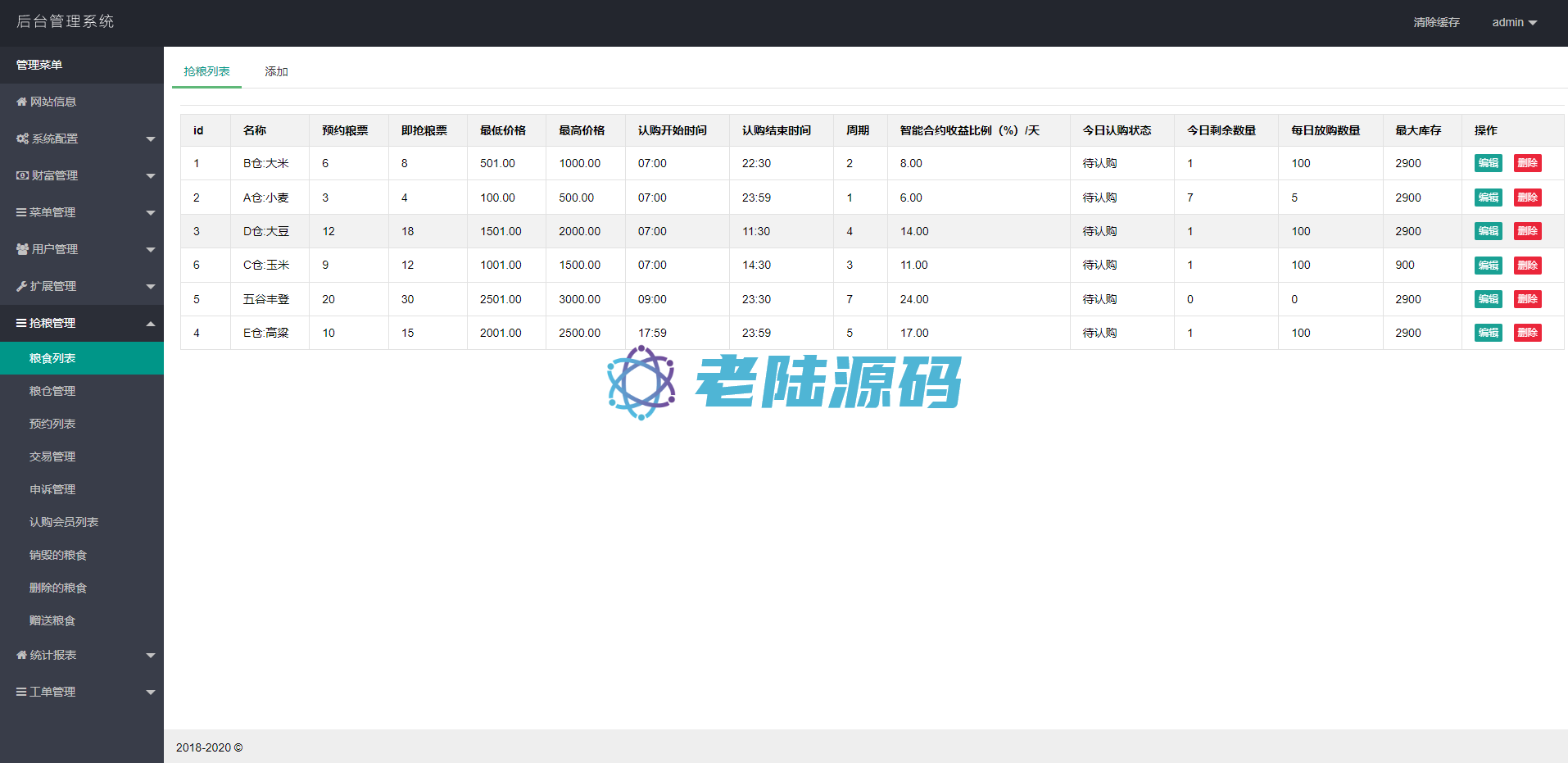Image resolution: width=1568 pixels, height=763 pixels.
Task: Click the 清除缓存 link
Action: pyautogui.click(x=1436, y=22)
